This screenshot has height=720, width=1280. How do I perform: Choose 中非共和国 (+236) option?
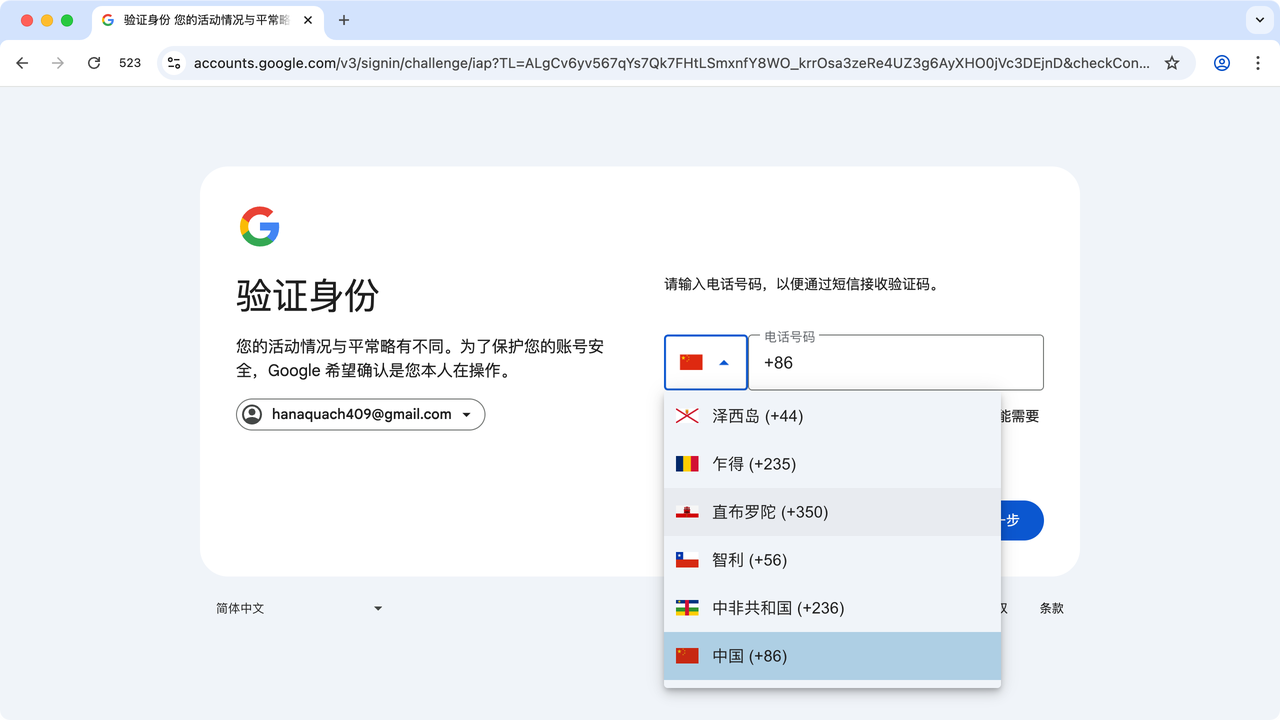(777, 608)
